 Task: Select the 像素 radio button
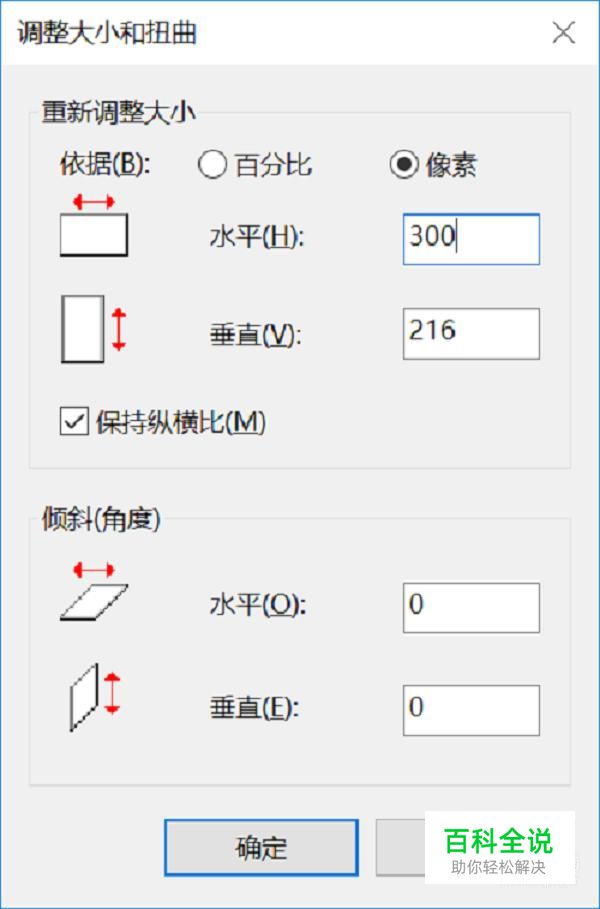(x=404, y=165)
